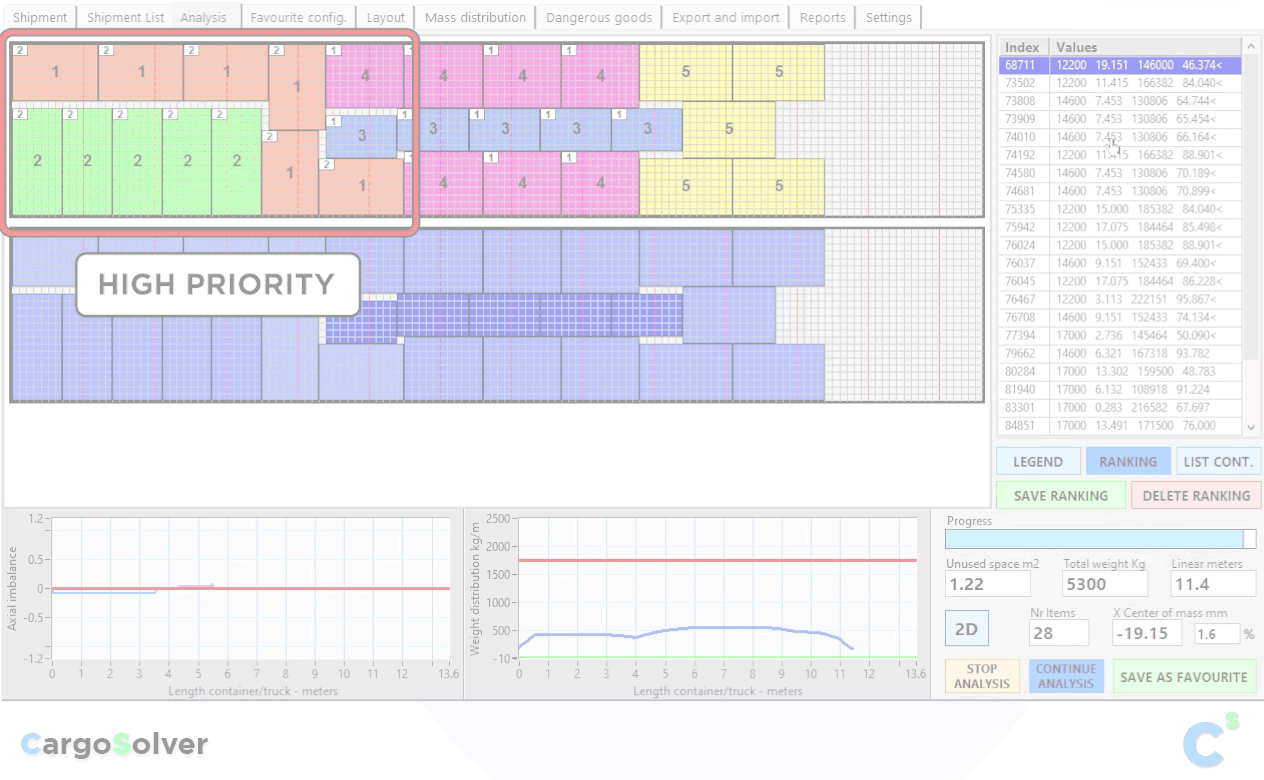Click the LEGEND button
Image resolution: width=1264 pixels, height=780 pixels.
pos(1038,461)
